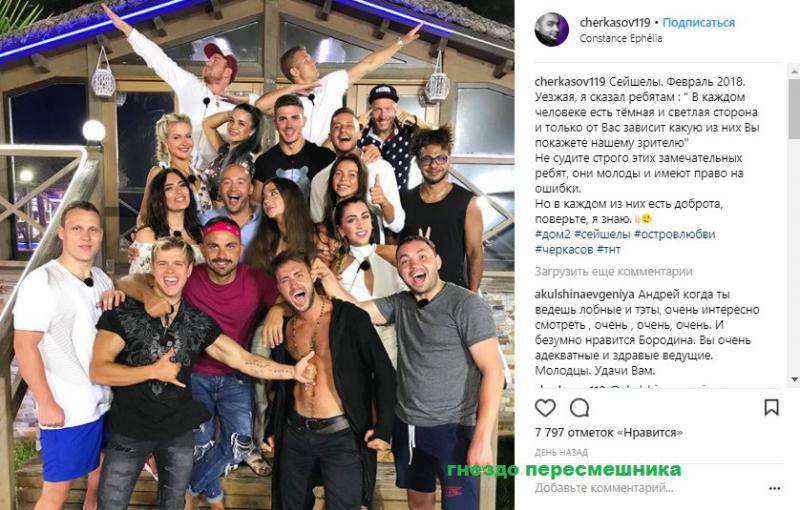Open the Constance Ephélia location link
This screenshot has height=510, width=800.
(621, 38)
